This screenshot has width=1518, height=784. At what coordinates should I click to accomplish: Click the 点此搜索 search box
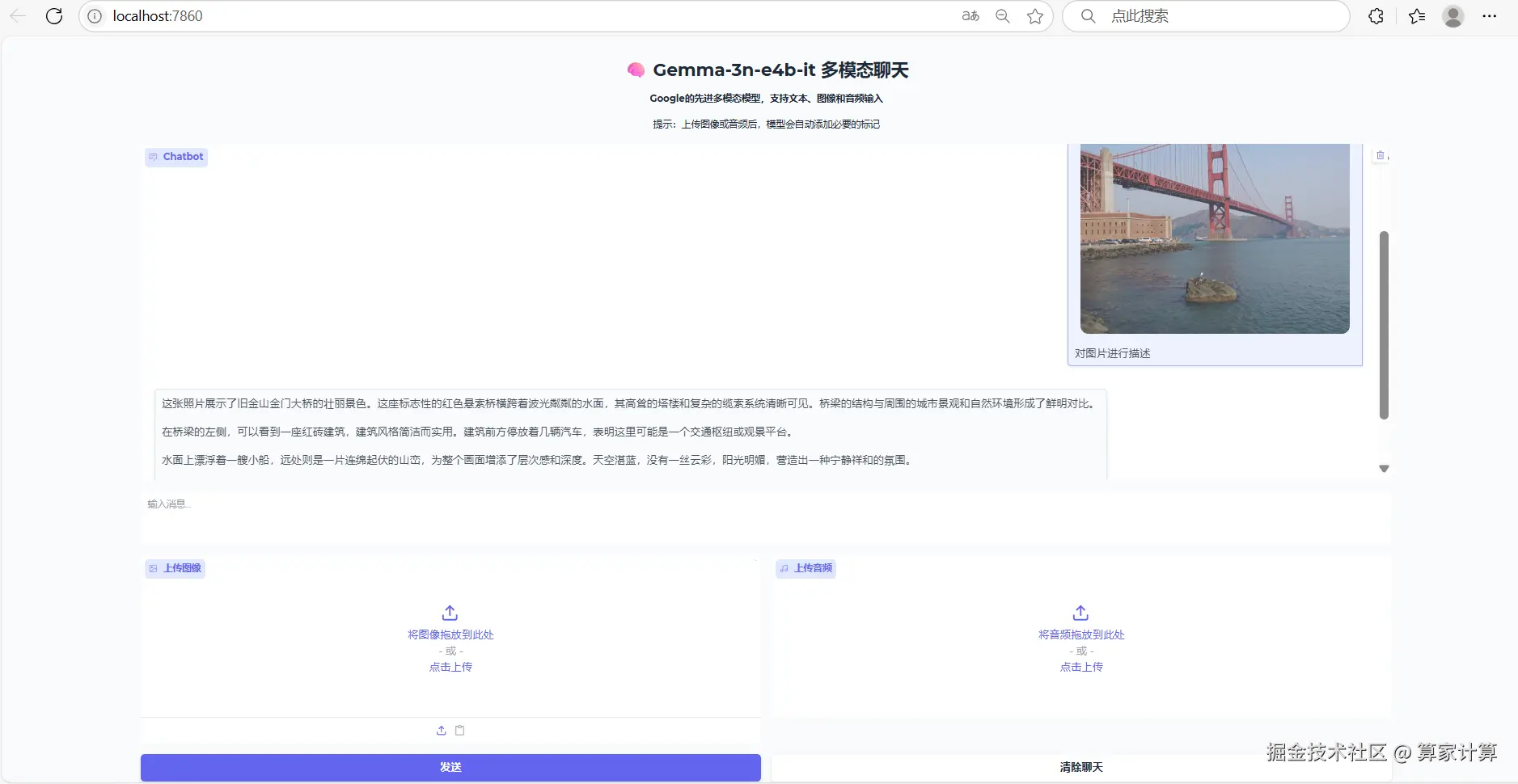tap(1206, 16)
